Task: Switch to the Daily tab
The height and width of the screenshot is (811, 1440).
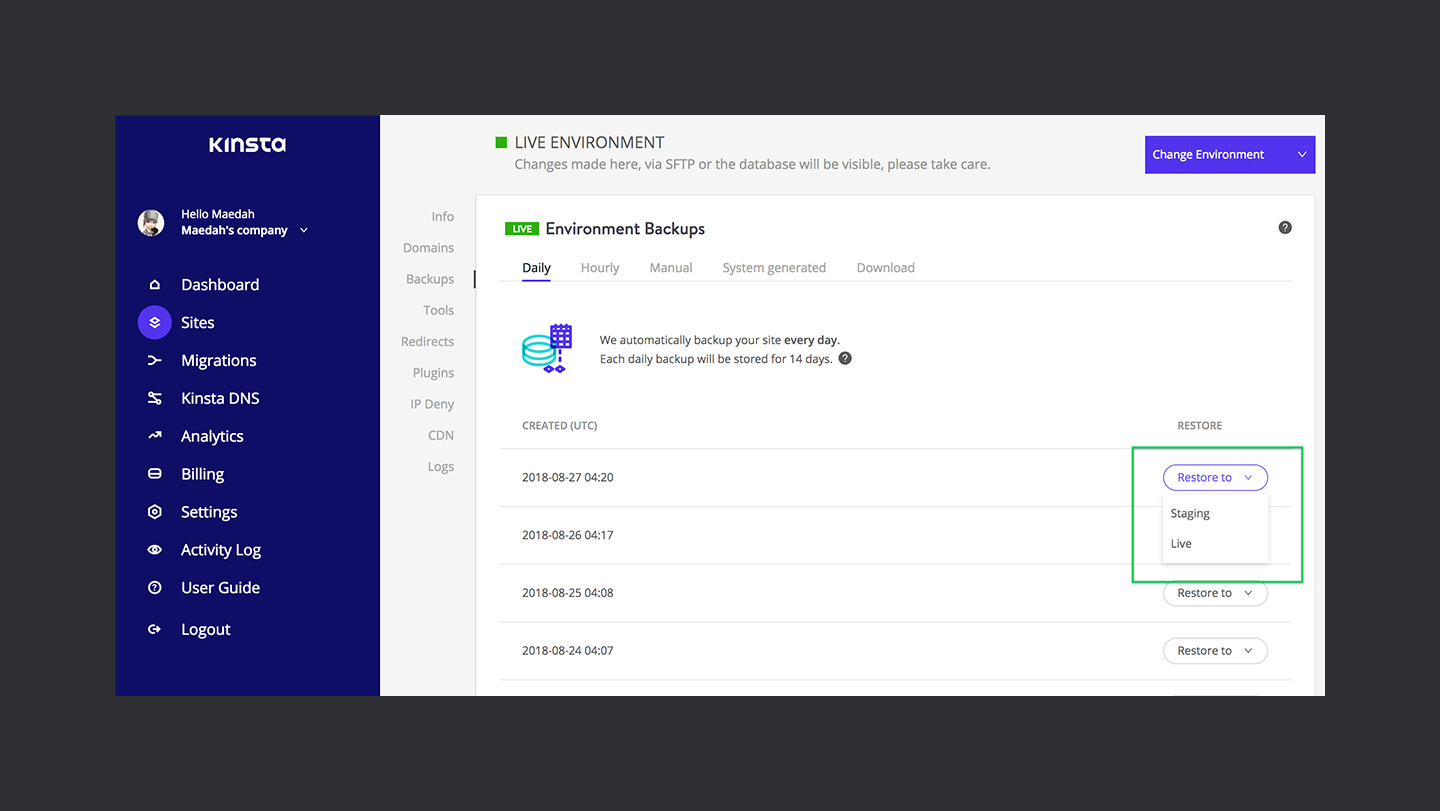Action: coord(536,268)
